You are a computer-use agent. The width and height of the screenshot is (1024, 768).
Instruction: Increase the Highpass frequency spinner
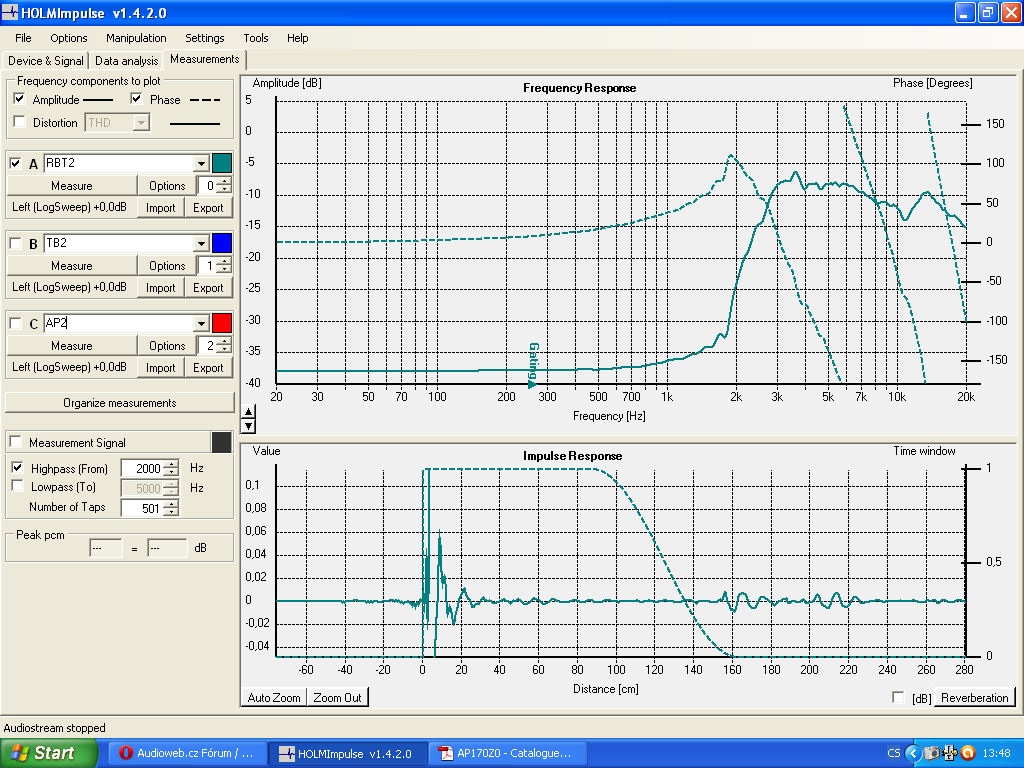[171, 464]
